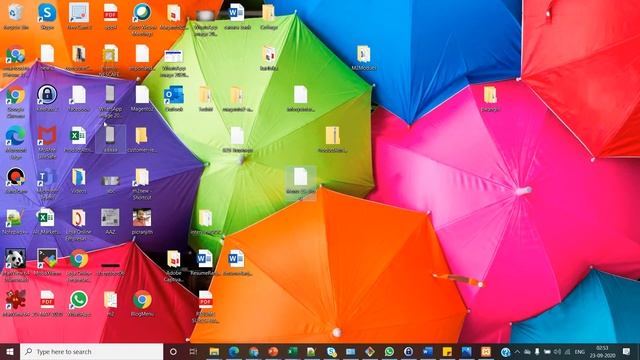The image size is (640, 360).
Task: Select the highlighted file on the green umbrella
Action: 301,183
